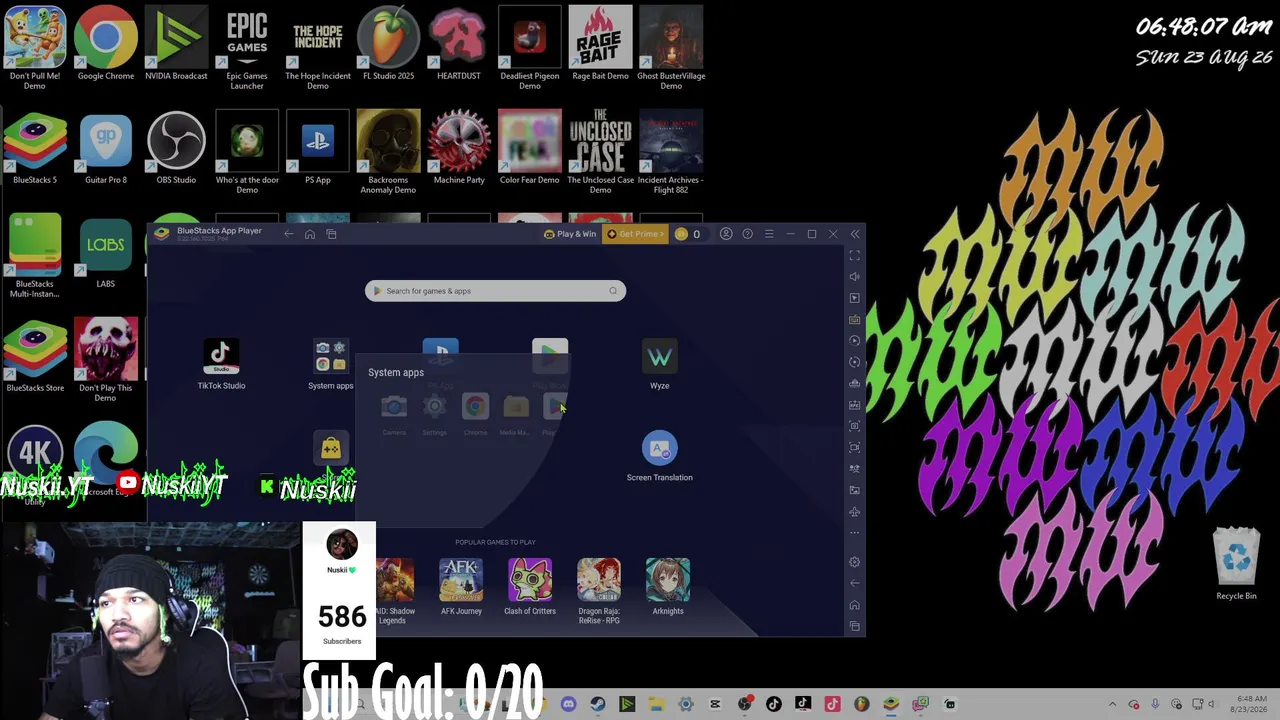The height and width of the screenshot is (720, 1280).
Task: Select the Backrooms Anomaly Demo desktop shortcut
Action: click(x=388, y=153)
